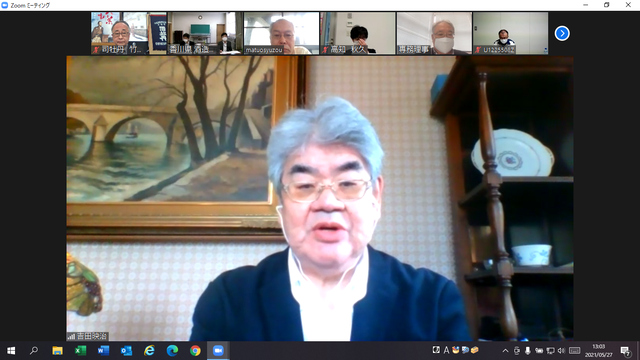Viewport: 640px width, 360px height.
Task: Restore down the Zoom window
Action: pos(607,5)
